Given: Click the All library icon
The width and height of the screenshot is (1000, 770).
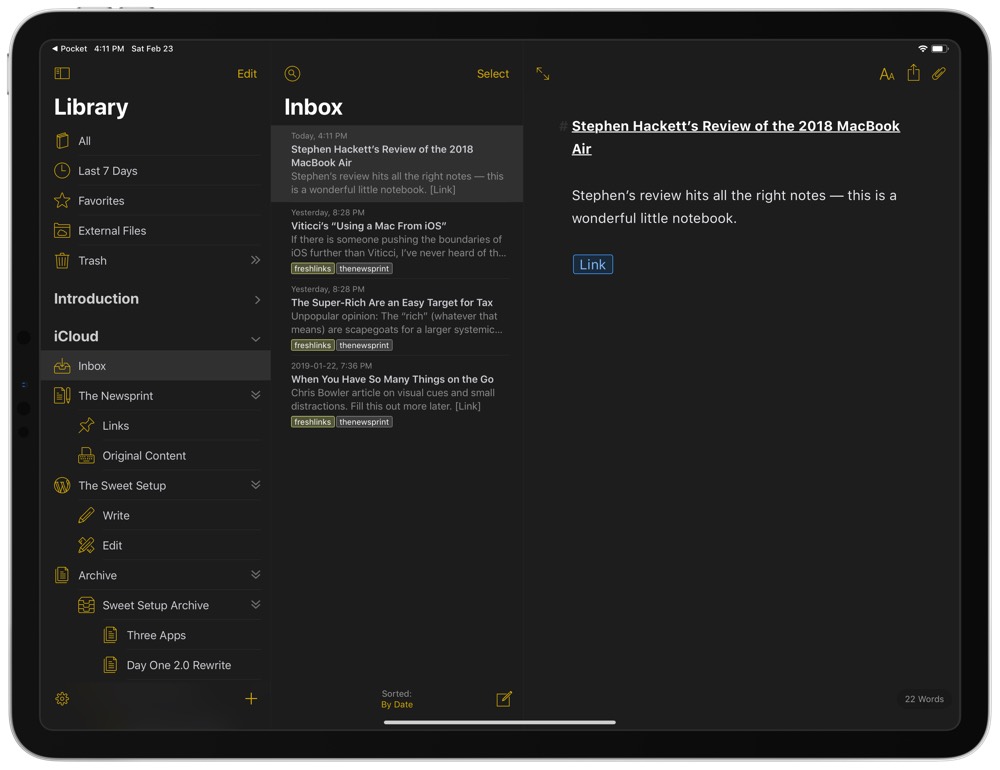Looking at the screenshot, I should (x=62, y=140).
